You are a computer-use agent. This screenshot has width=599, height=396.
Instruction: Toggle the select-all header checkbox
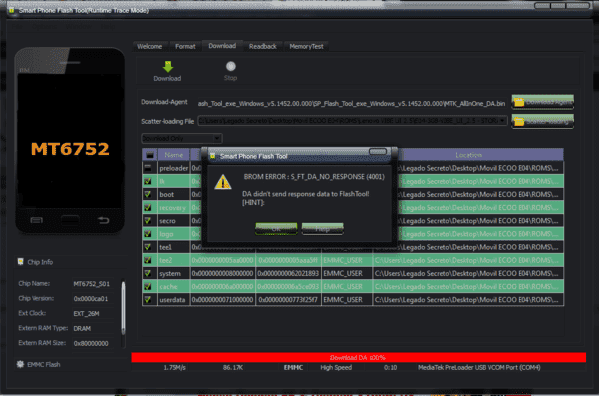click(149, 155)
